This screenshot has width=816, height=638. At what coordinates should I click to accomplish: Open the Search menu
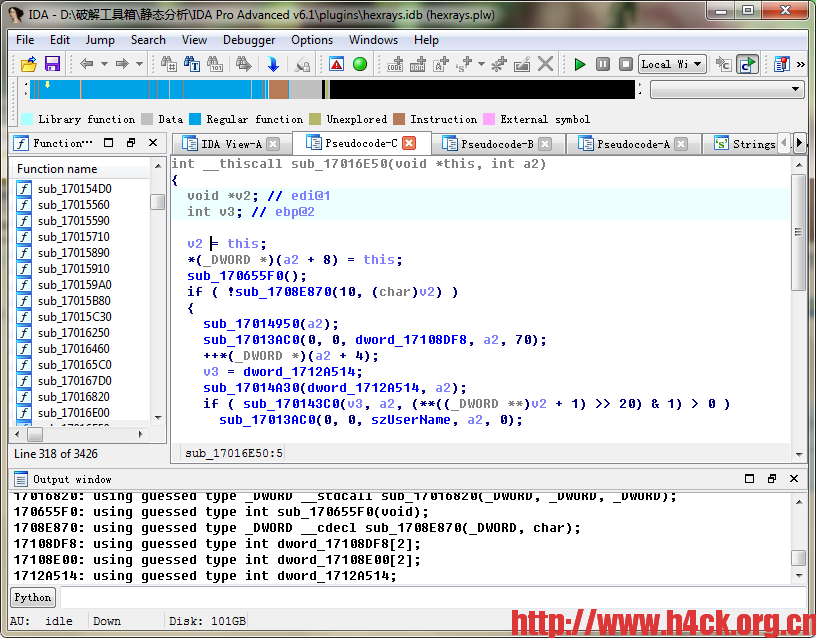point(148,40)
